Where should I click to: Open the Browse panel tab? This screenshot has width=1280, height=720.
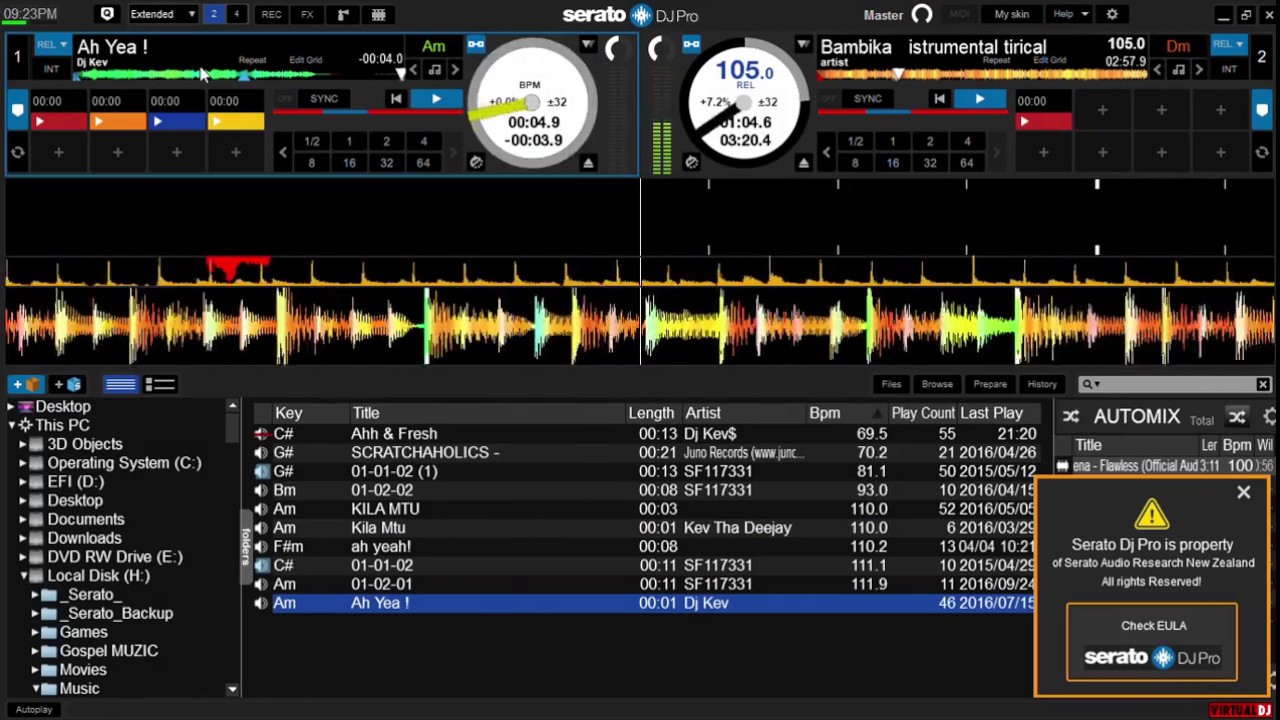pos(937,384)
